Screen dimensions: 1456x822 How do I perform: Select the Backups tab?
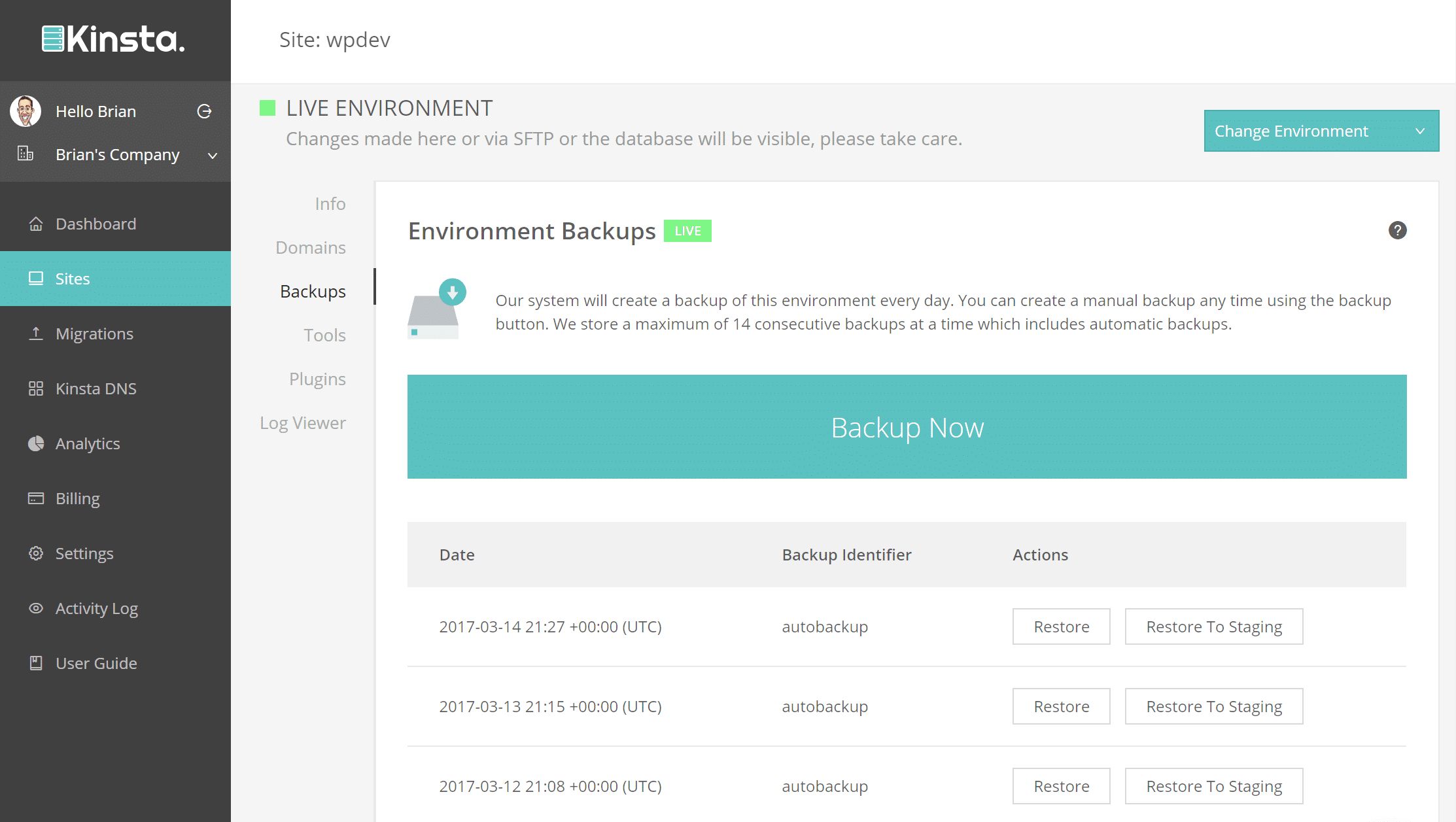[x=313, y=291]
